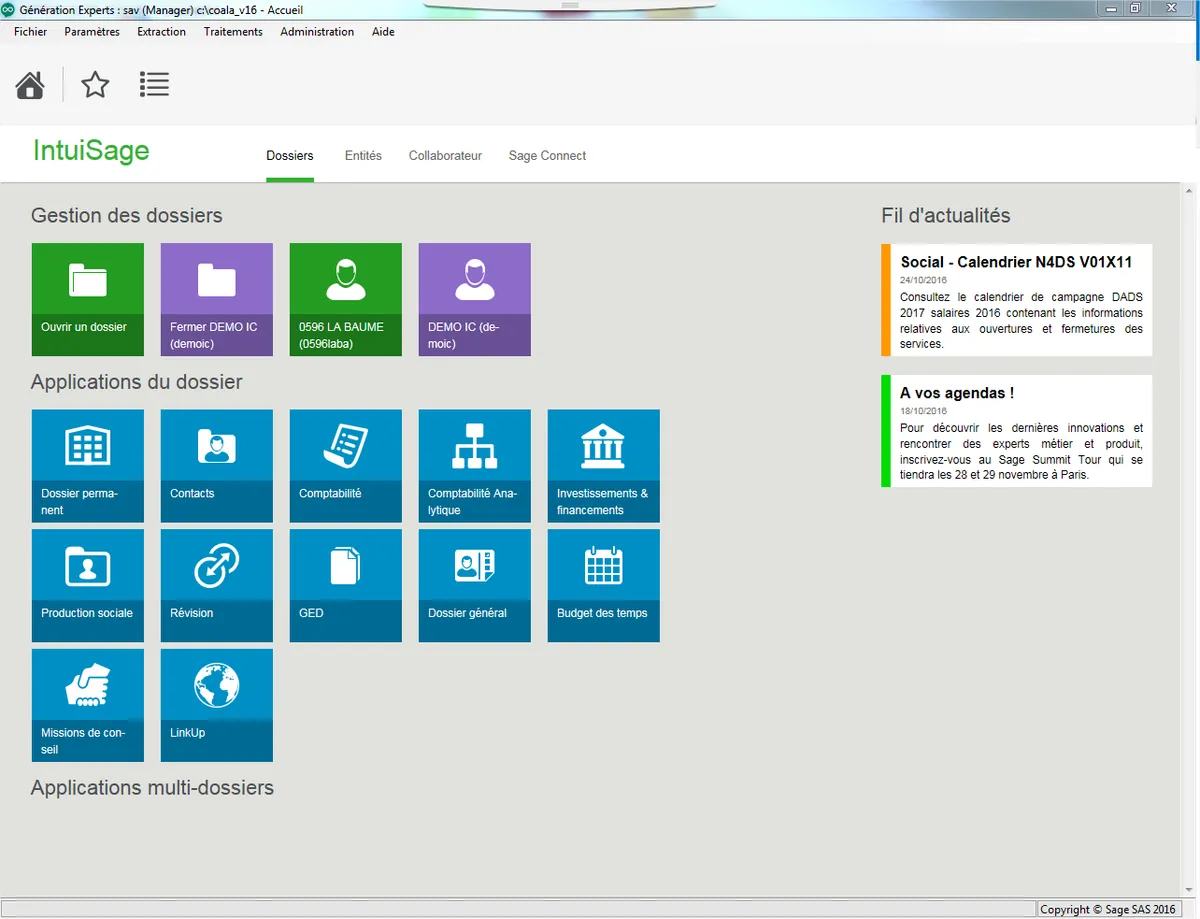
Task: Open the GED document tile
Action: click(x=346, y=586)
